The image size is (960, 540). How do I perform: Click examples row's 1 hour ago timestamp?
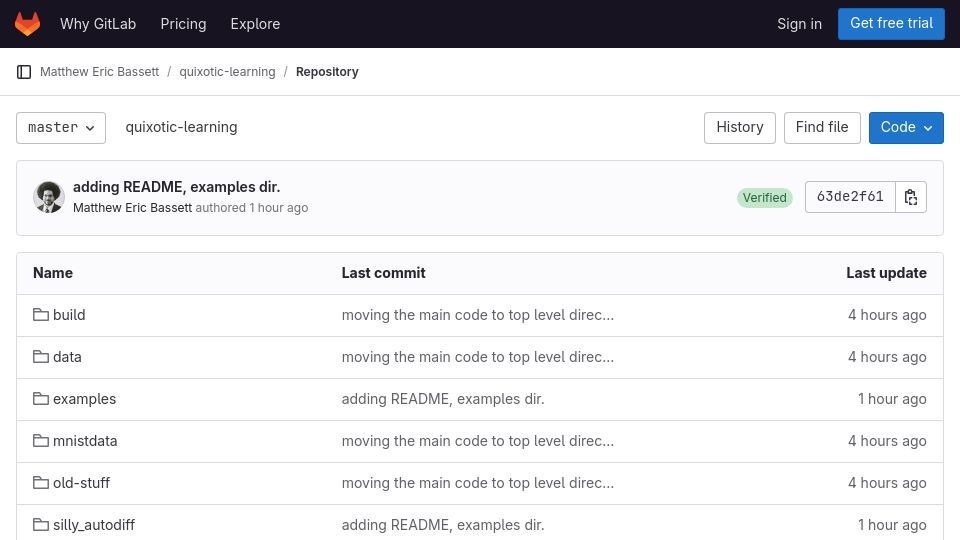point(892,399)
